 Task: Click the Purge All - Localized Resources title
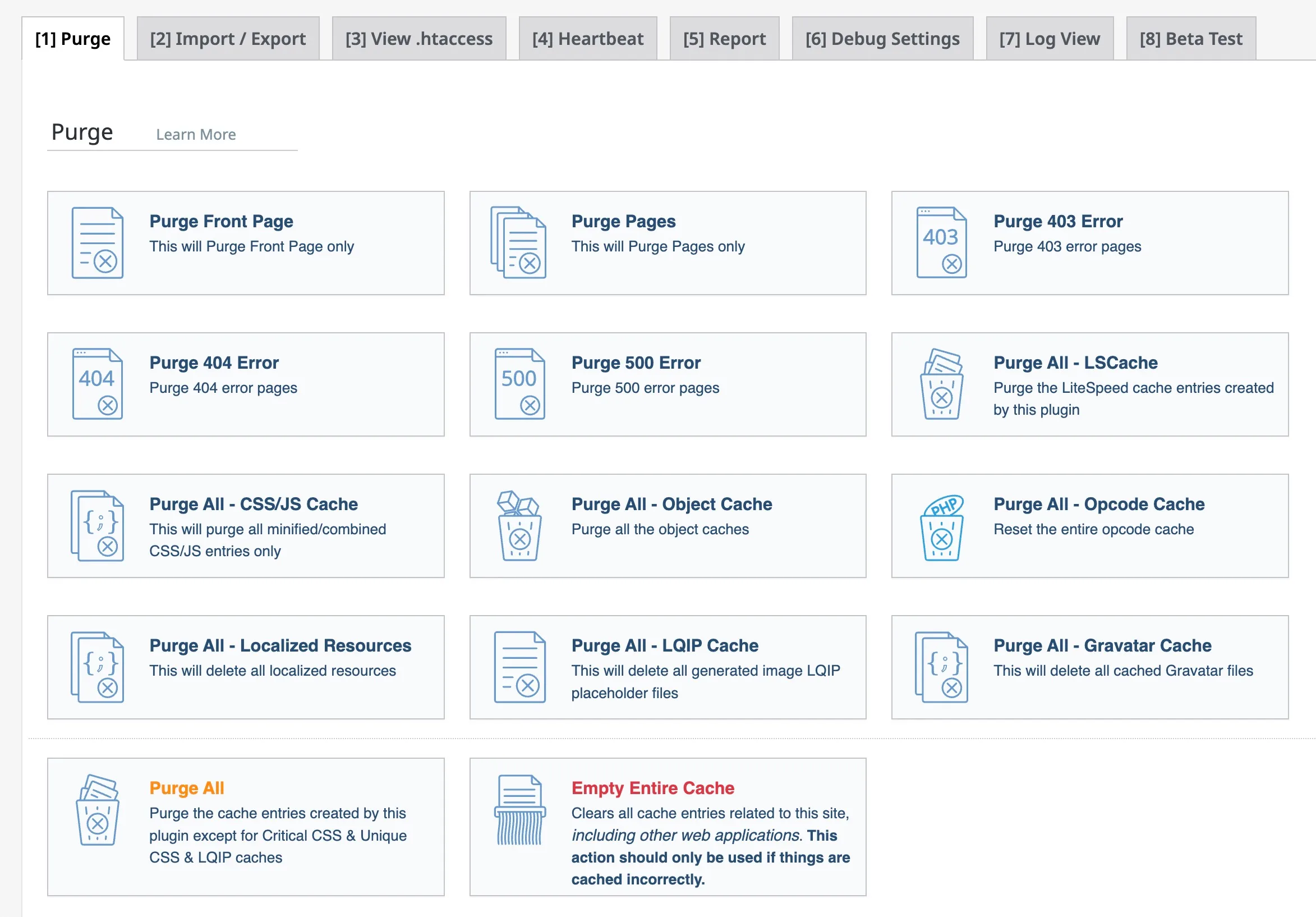click(x=280, y=645)
